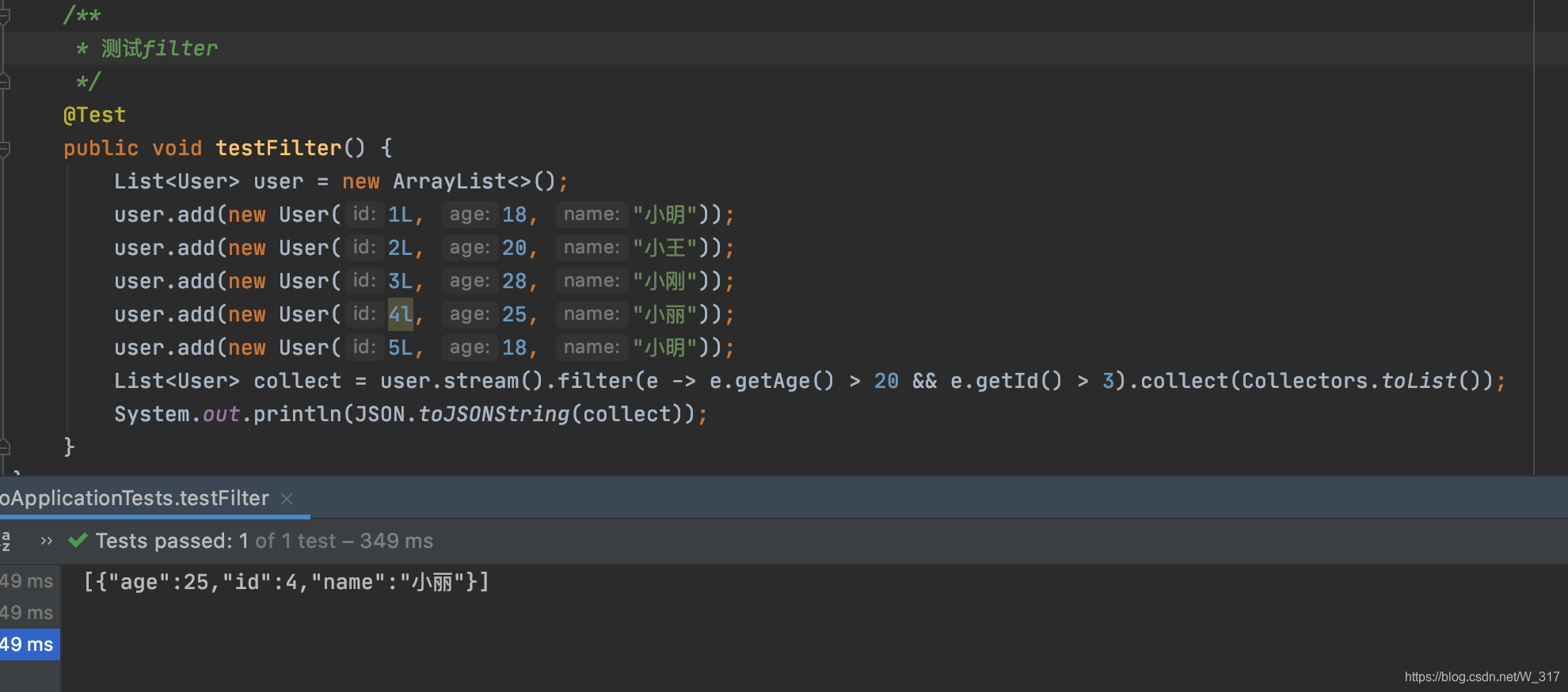Click the green tests passed checkmark

coord(78,541)
